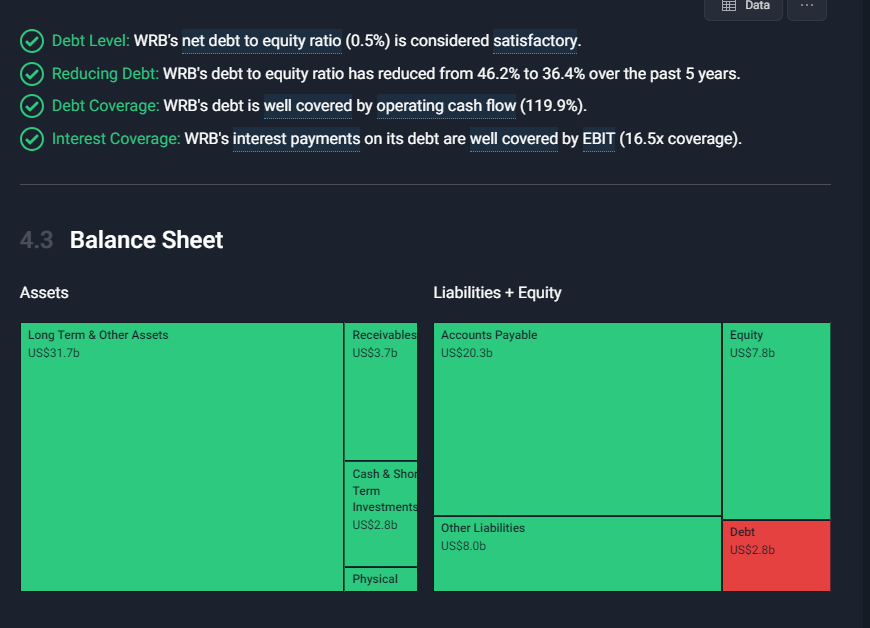This screenshot has width=870, height=628.
Task: Click the 'interest payments' underlined link
Action: click(296, 139)
